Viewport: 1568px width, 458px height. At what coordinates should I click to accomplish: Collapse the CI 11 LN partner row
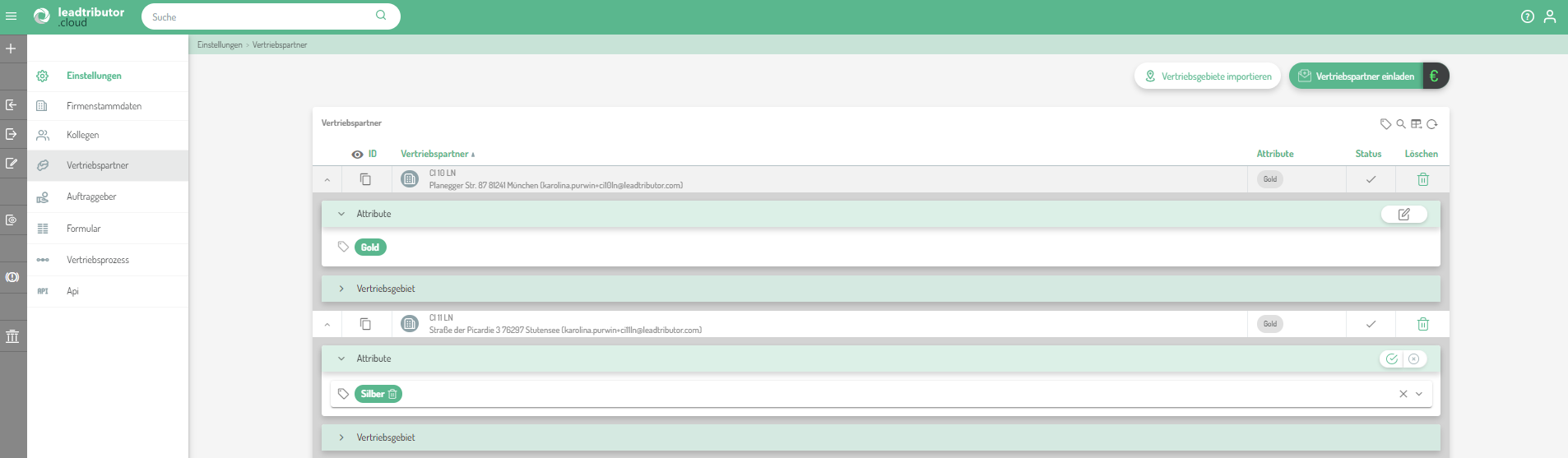327,325
